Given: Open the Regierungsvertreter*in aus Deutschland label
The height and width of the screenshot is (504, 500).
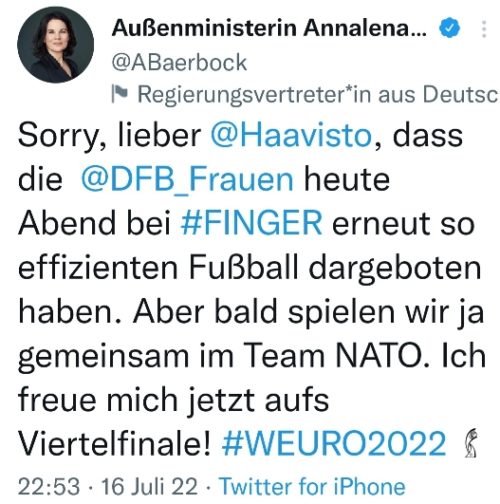Looking at the screenshot, I should tap(317, 94).
